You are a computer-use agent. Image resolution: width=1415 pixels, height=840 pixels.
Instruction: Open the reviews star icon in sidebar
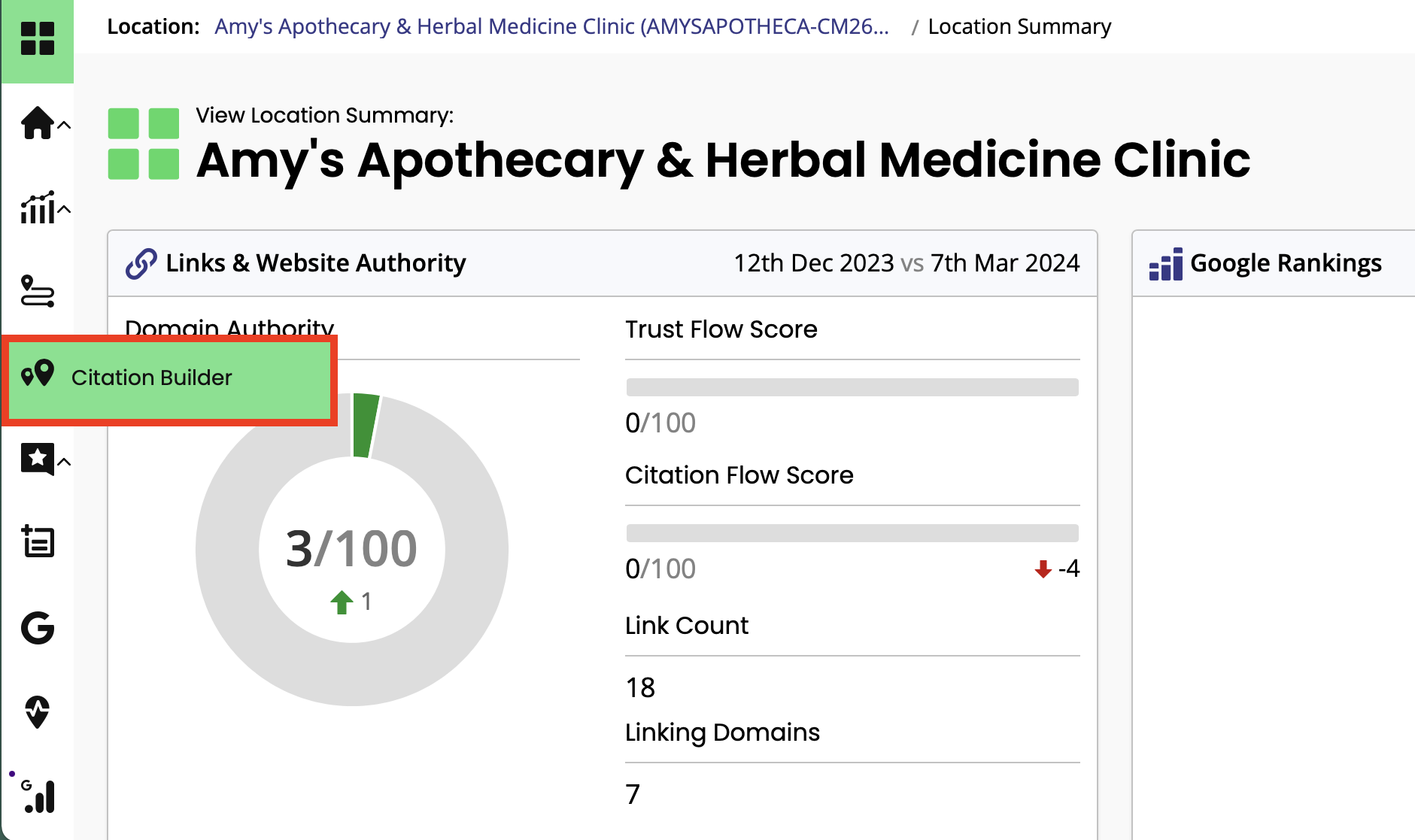tap(37, 459)
